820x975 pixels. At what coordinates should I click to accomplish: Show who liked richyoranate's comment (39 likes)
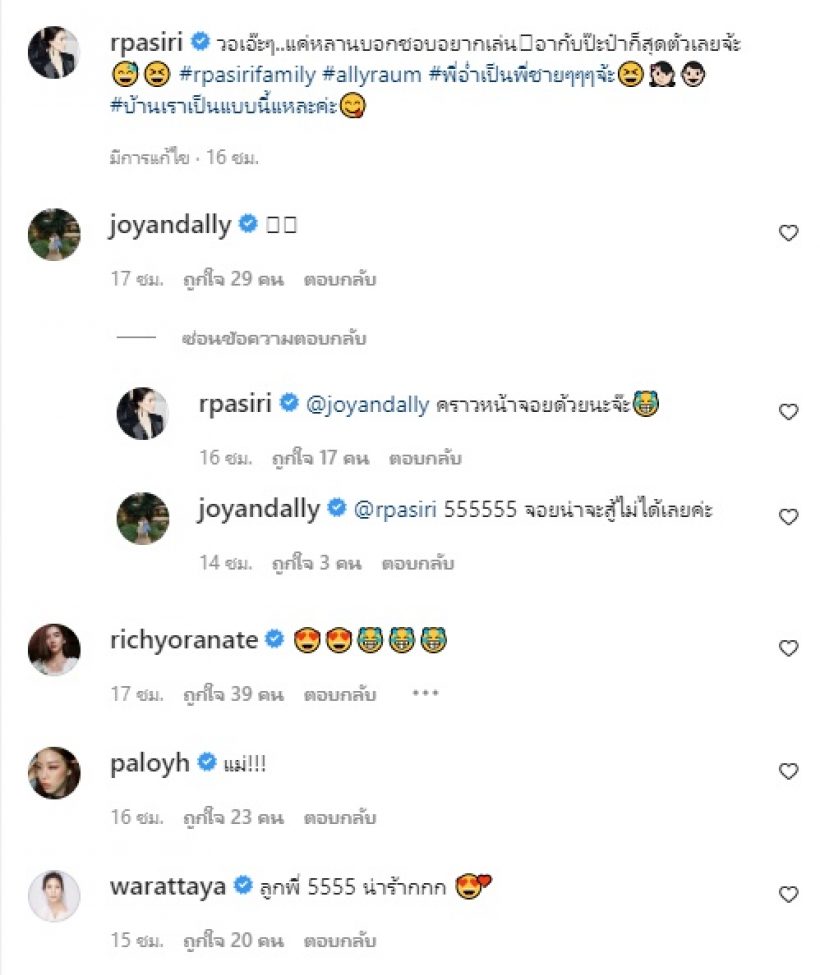pyautogui.click(x=232, y=694)
